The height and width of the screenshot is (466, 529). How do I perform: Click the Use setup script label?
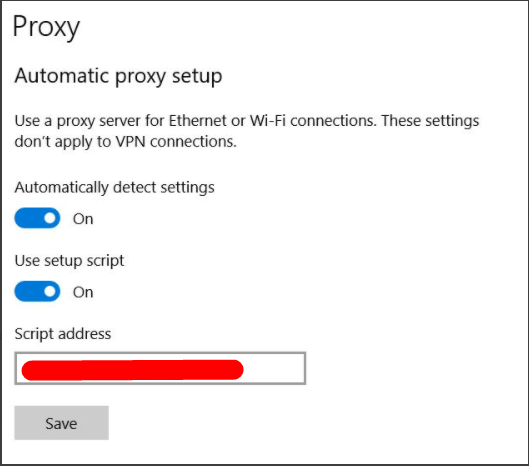69,261
